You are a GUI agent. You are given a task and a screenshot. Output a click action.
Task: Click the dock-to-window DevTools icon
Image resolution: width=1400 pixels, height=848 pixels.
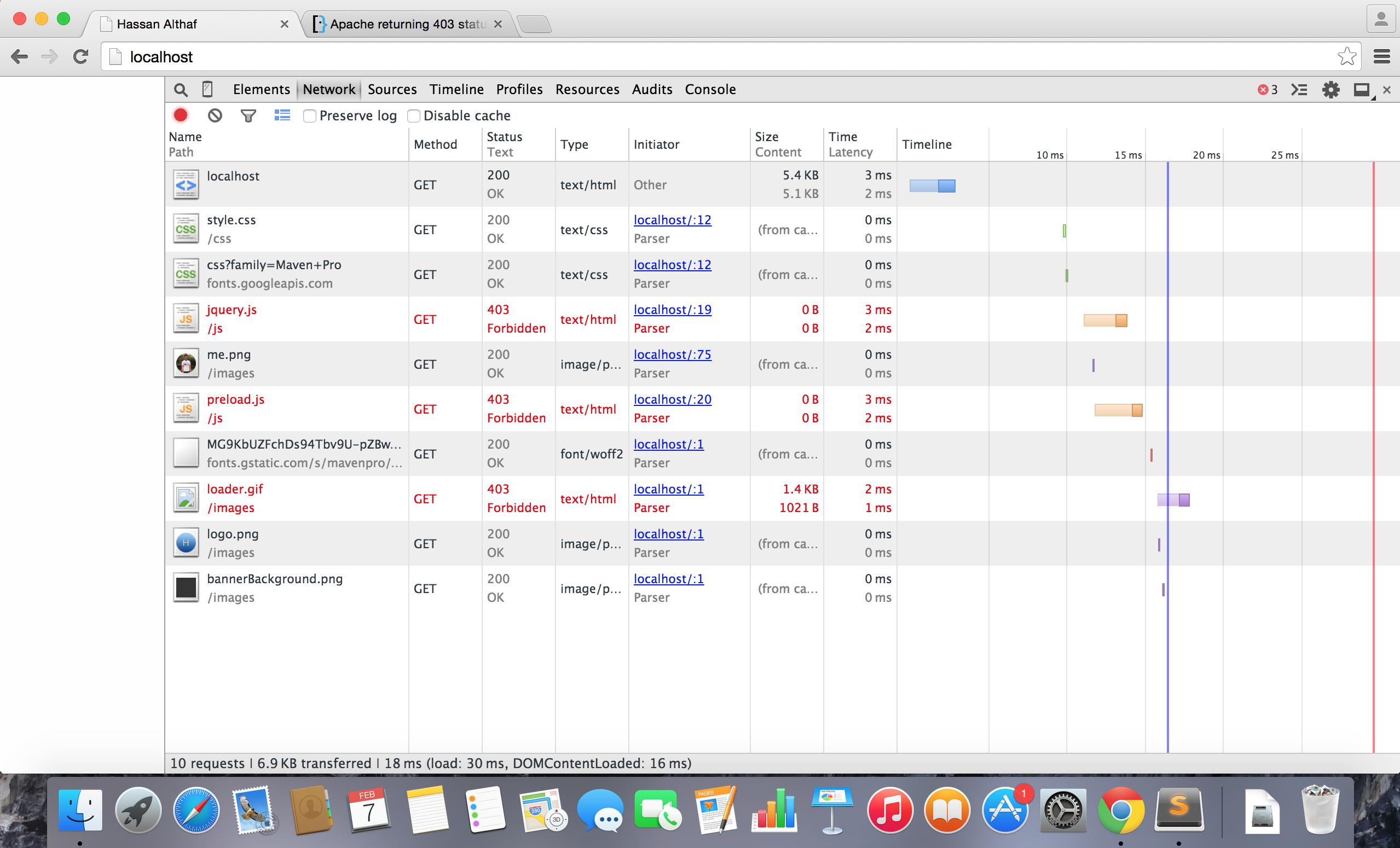[x=1362, y=90]
